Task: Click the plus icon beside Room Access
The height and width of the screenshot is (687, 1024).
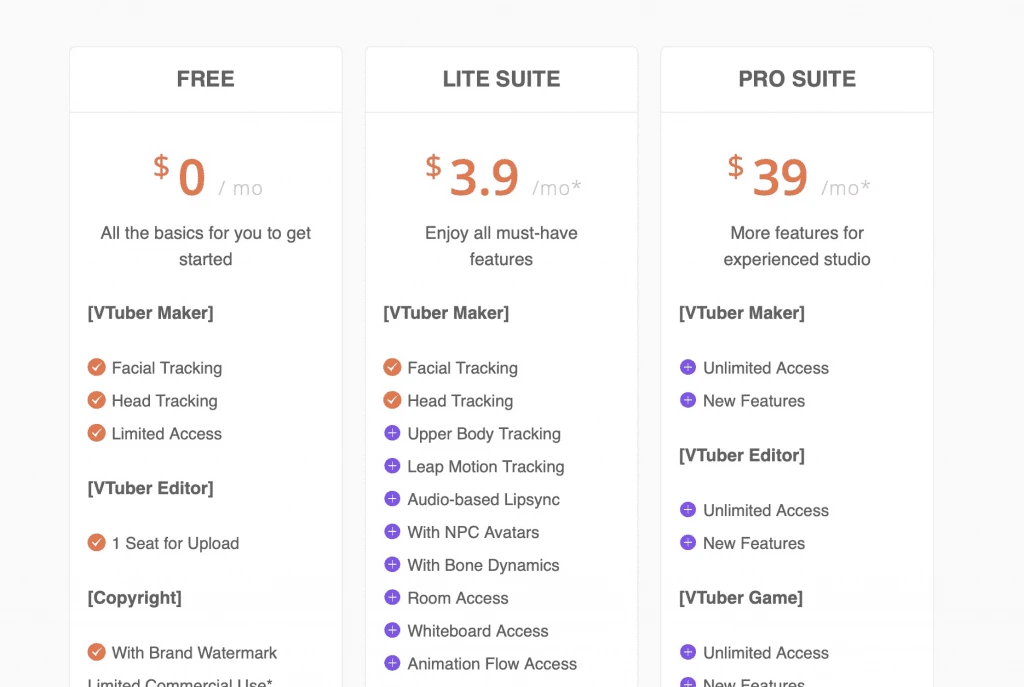Action: click(392, 598)
